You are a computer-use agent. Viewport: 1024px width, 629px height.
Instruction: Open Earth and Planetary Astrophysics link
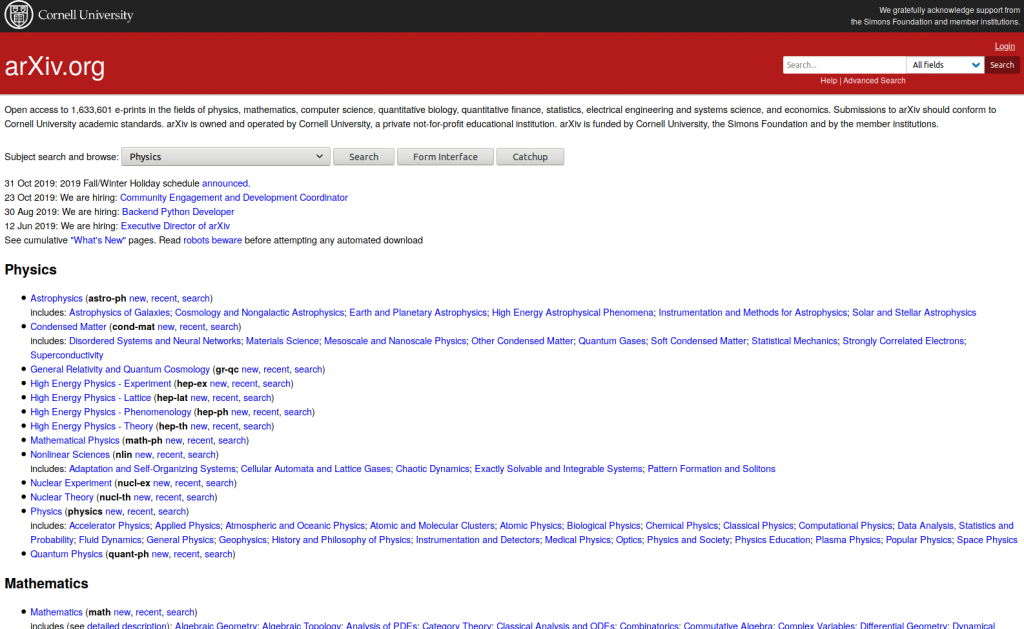point(418,313)
